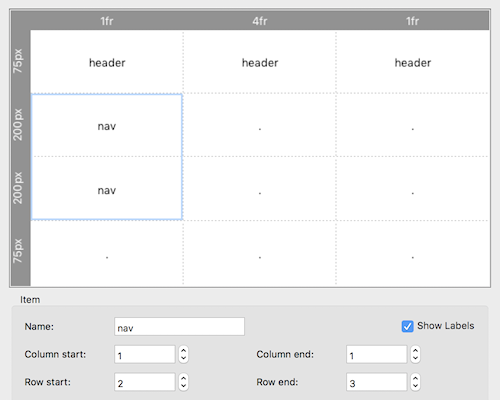Increment the Column start stepper up arrow
Viewport: 500px width, 400px height.
point(183,350)
